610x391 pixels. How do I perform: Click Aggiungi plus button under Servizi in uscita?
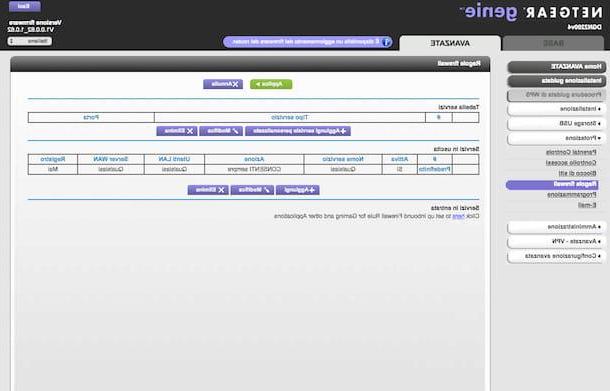tap(298, 190)
